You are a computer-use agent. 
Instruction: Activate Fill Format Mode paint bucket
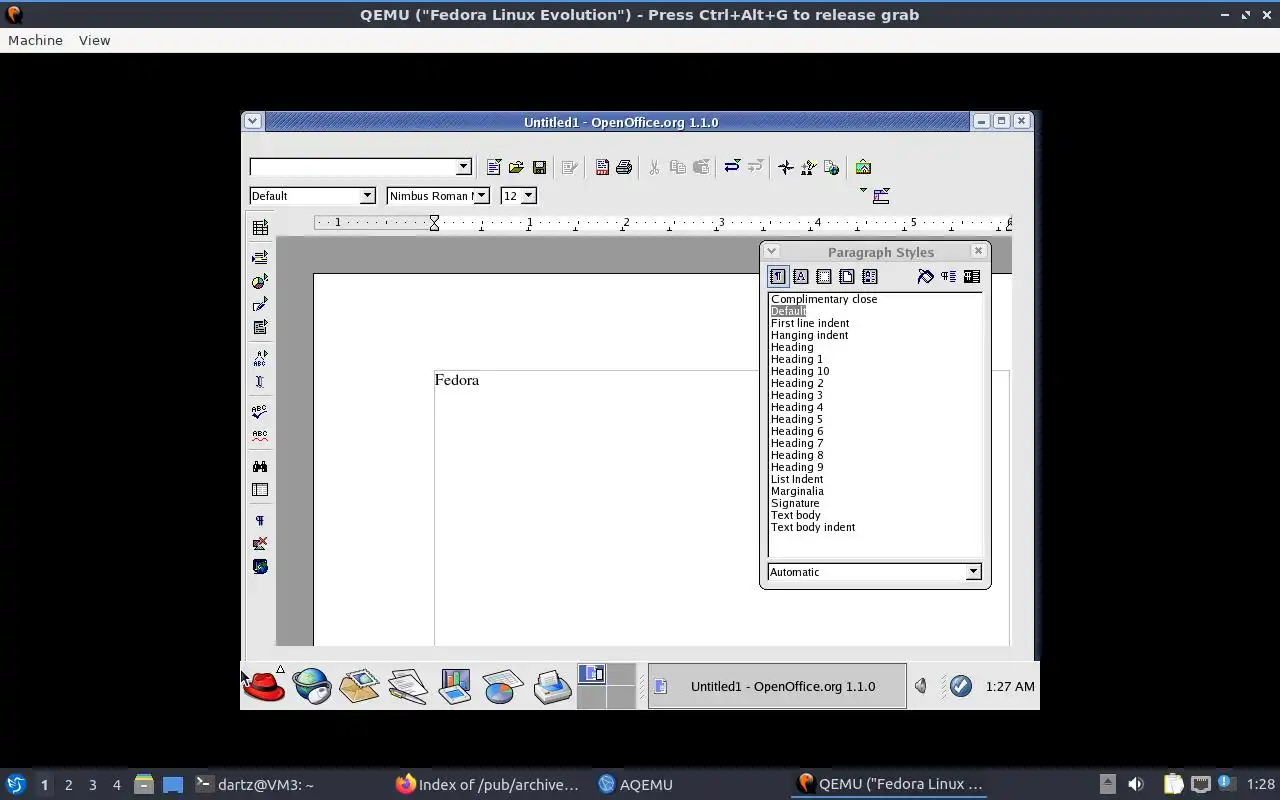point(925,277)
